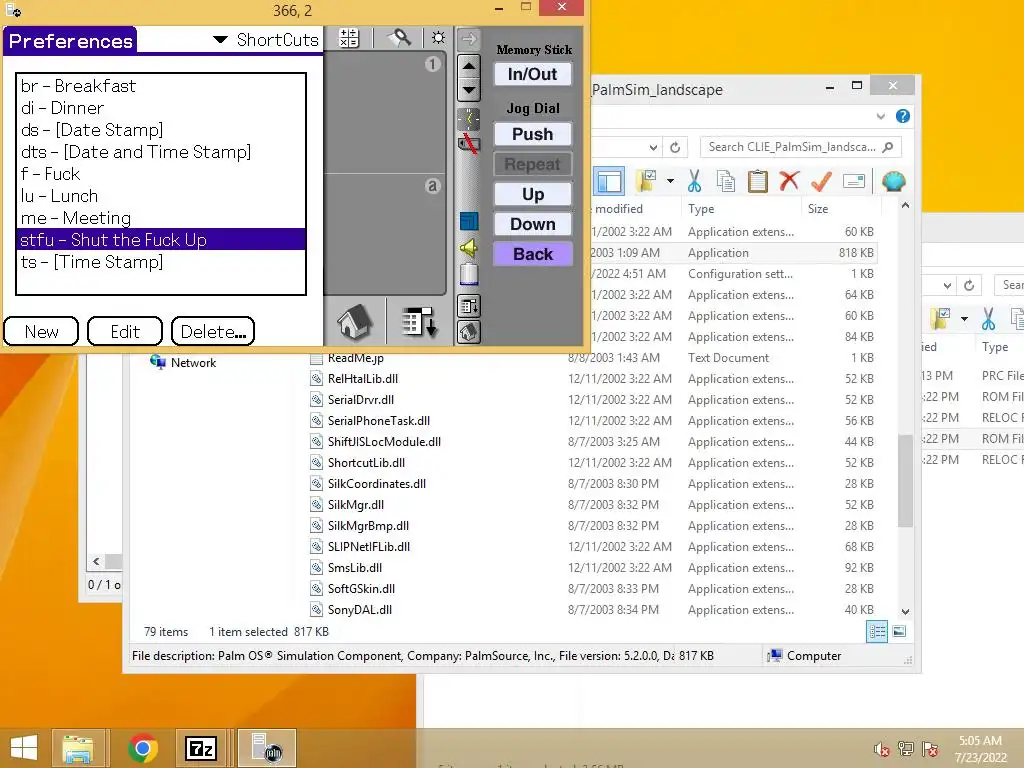
Task: Click the silkscreen Menu list icon
Action: tap(419, 322)
